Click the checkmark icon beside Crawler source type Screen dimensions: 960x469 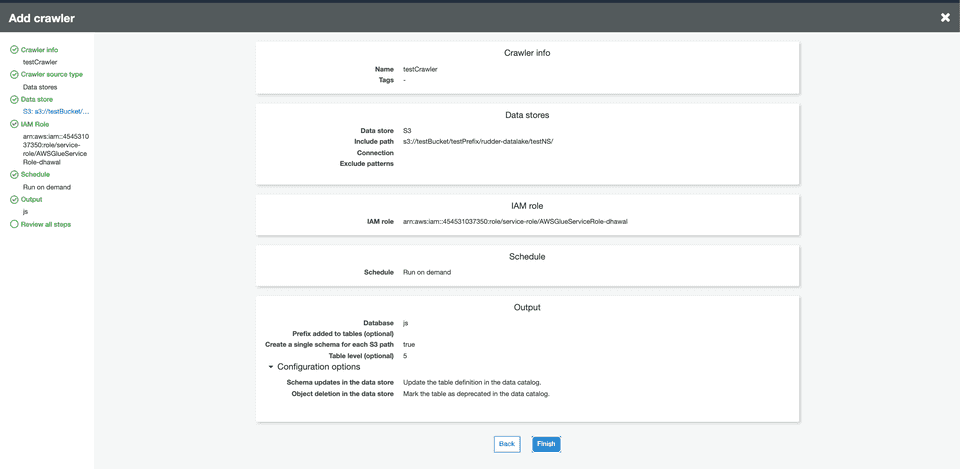point(14,75)
